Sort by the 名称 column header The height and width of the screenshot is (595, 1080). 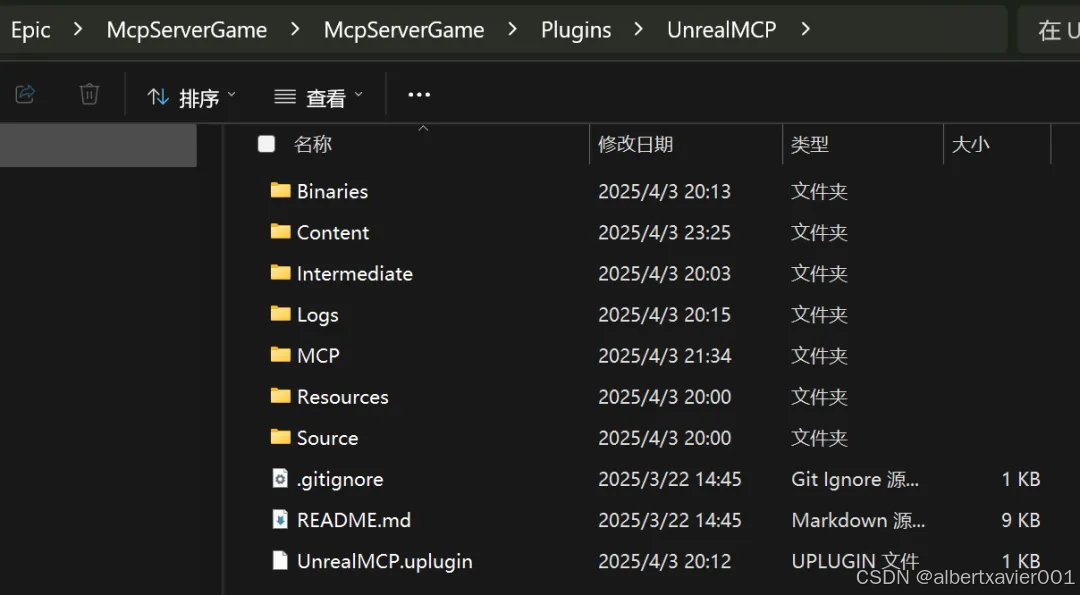(313, 144)
